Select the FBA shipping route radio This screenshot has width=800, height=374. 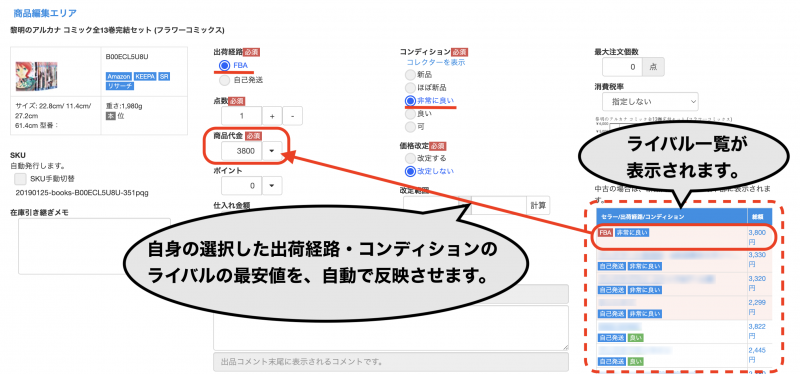click(x=224, y=65)
